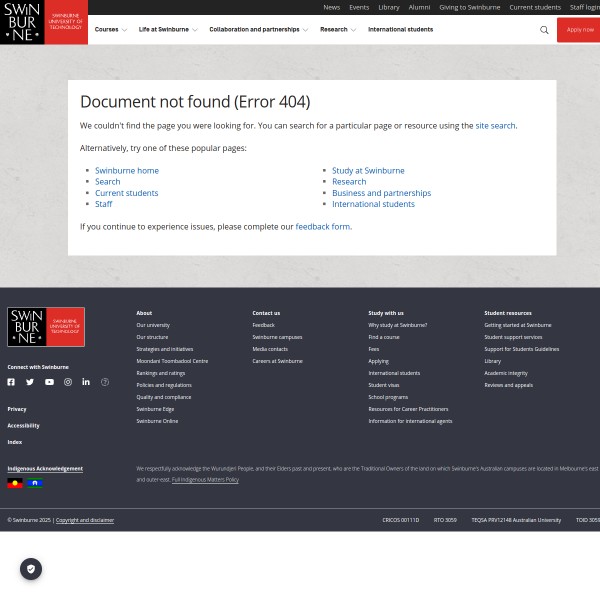Open Swinburne's Facebook page icon

pyautogui.click(x=11, y=382)
